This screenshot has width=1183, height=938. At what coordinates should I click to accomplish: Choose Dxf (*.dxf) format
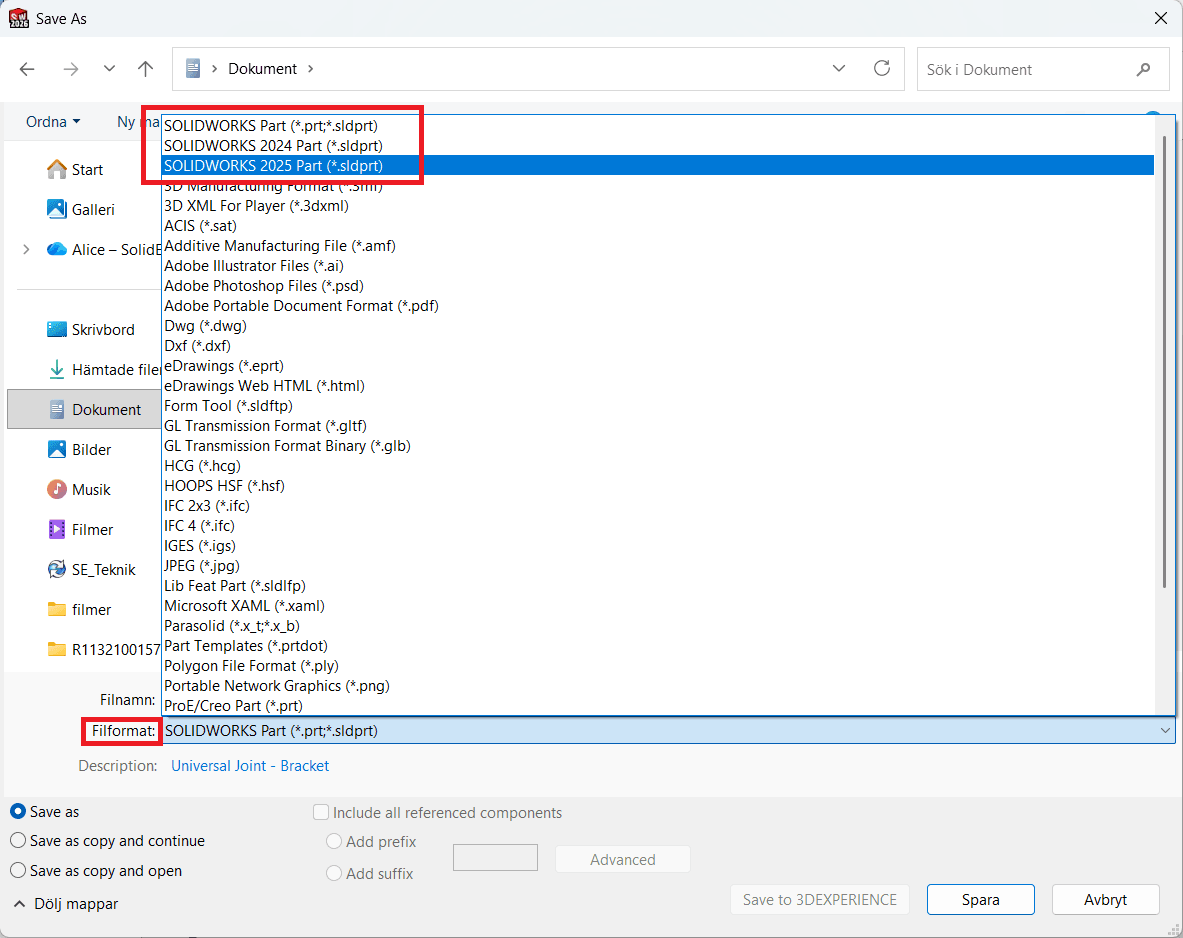click(x=658, y=346)
